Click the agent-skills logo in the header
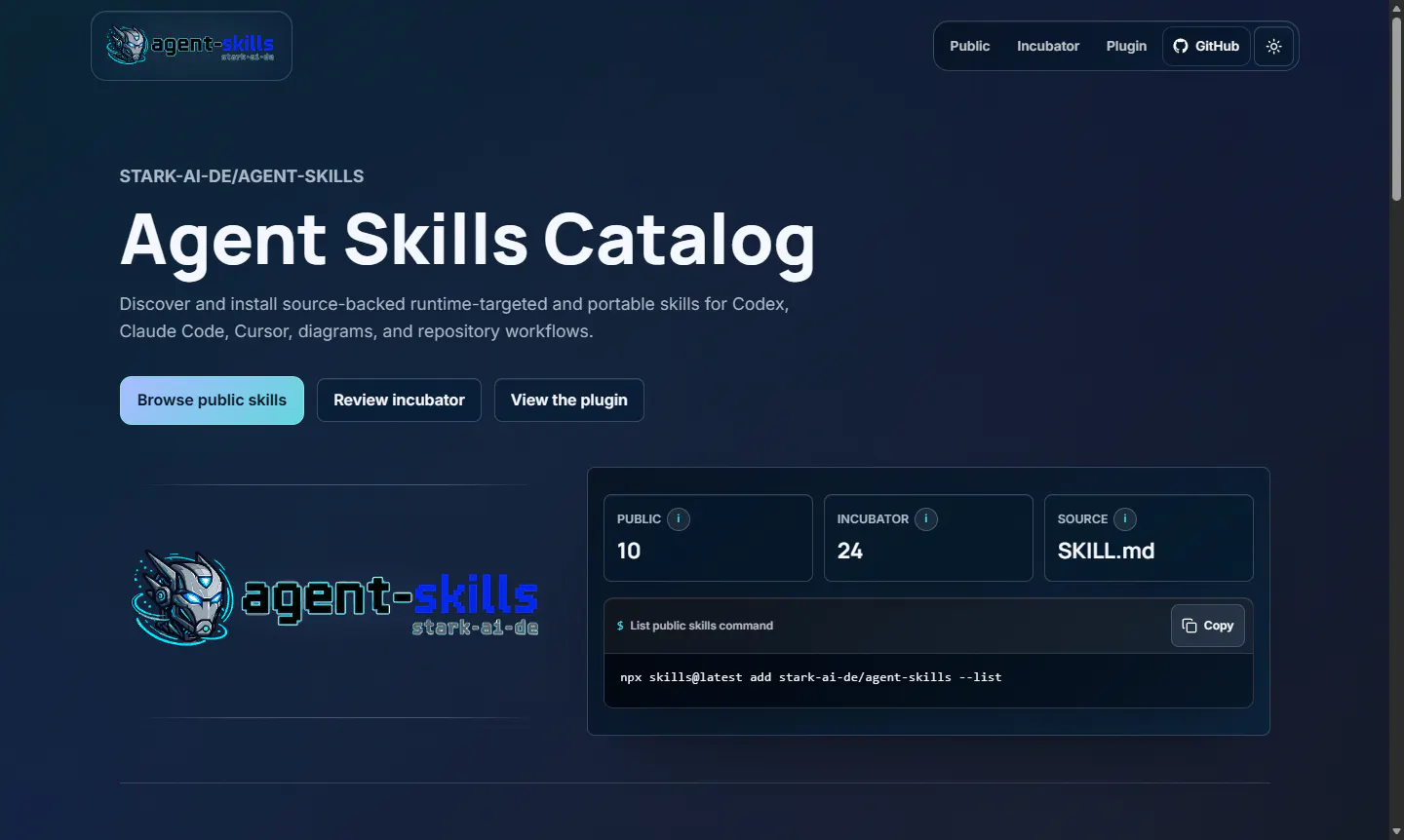Image resolution: width=1404 pixels, height=840 pixels. [191, 46]
